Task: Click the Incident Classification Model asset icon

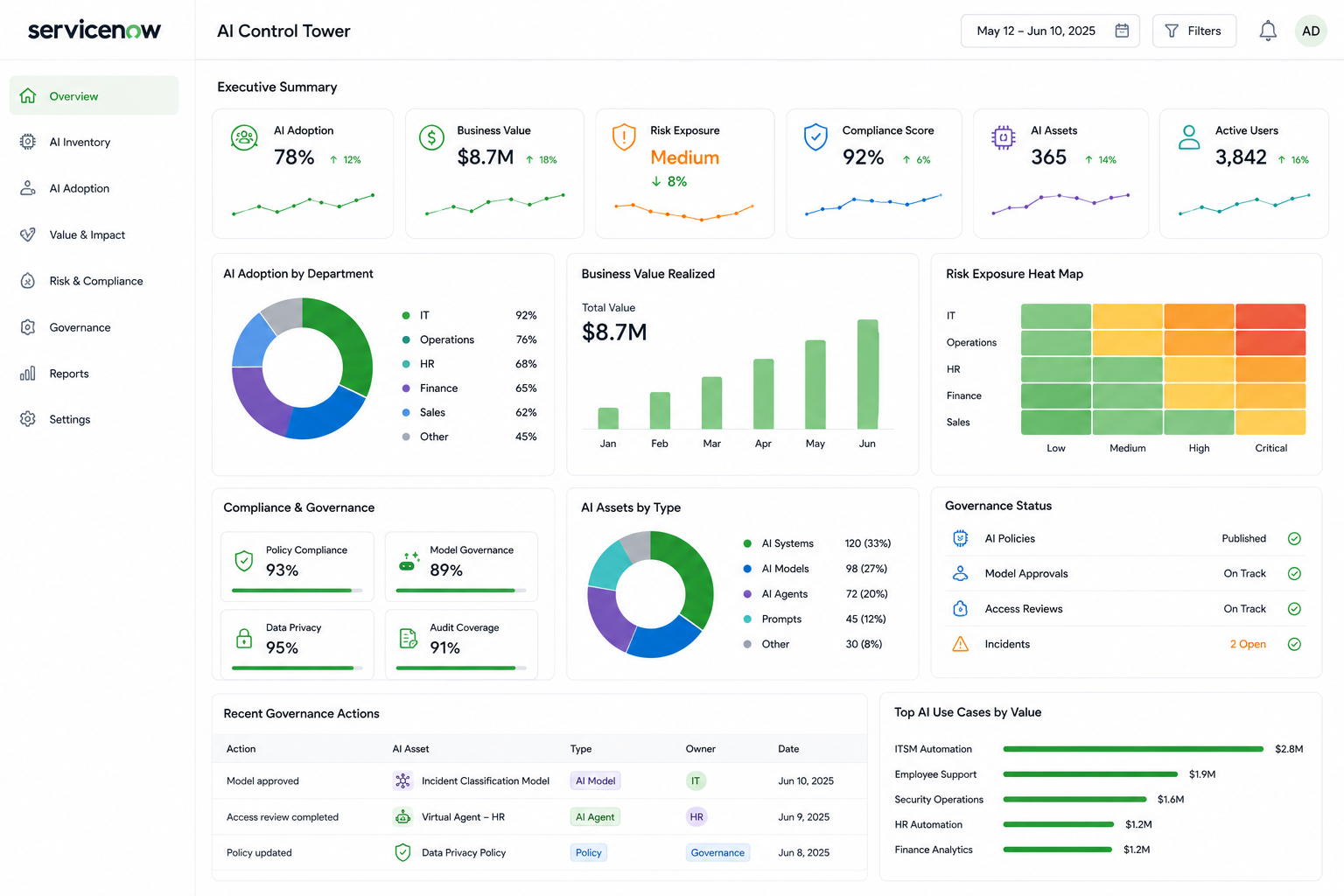Action: (x=402, y=780)
